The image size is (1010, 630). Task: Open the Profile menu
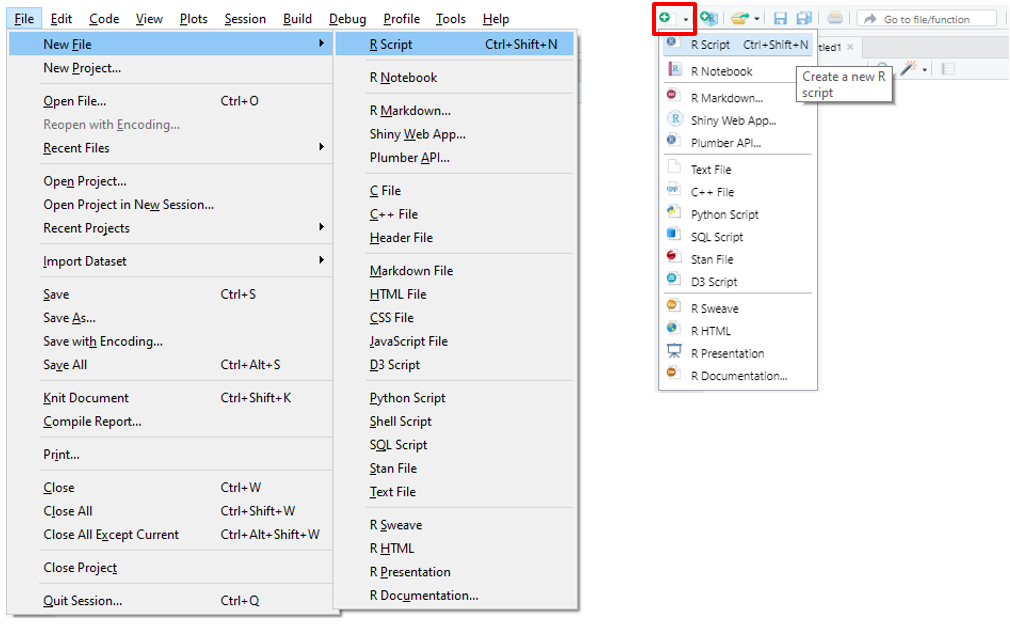click(402, 19)
